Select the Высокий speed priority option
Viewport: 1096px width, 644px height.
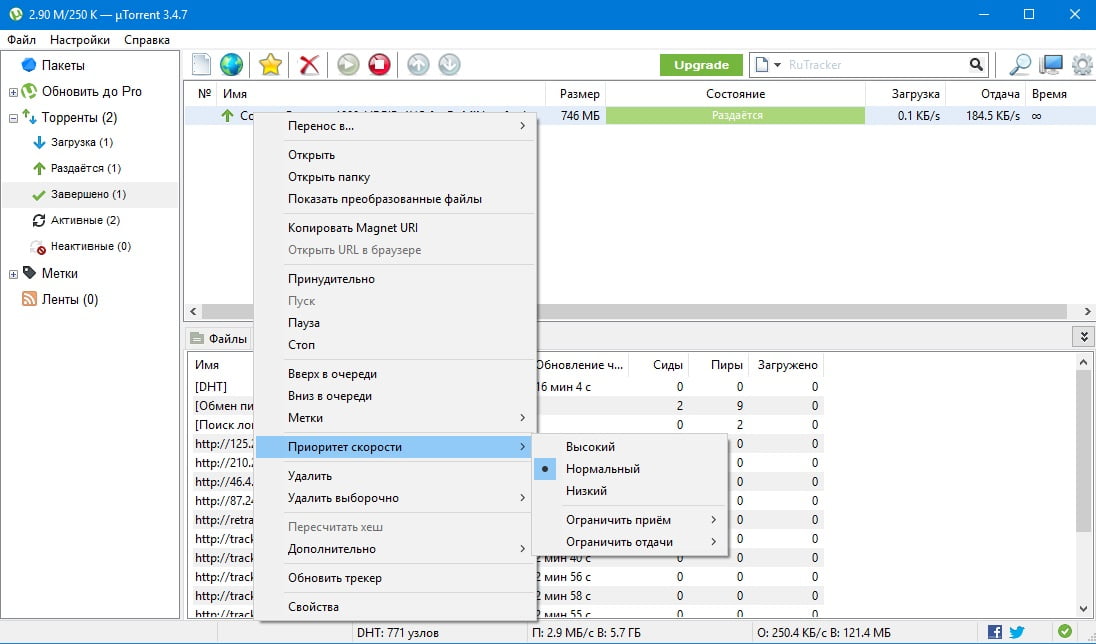590,447
